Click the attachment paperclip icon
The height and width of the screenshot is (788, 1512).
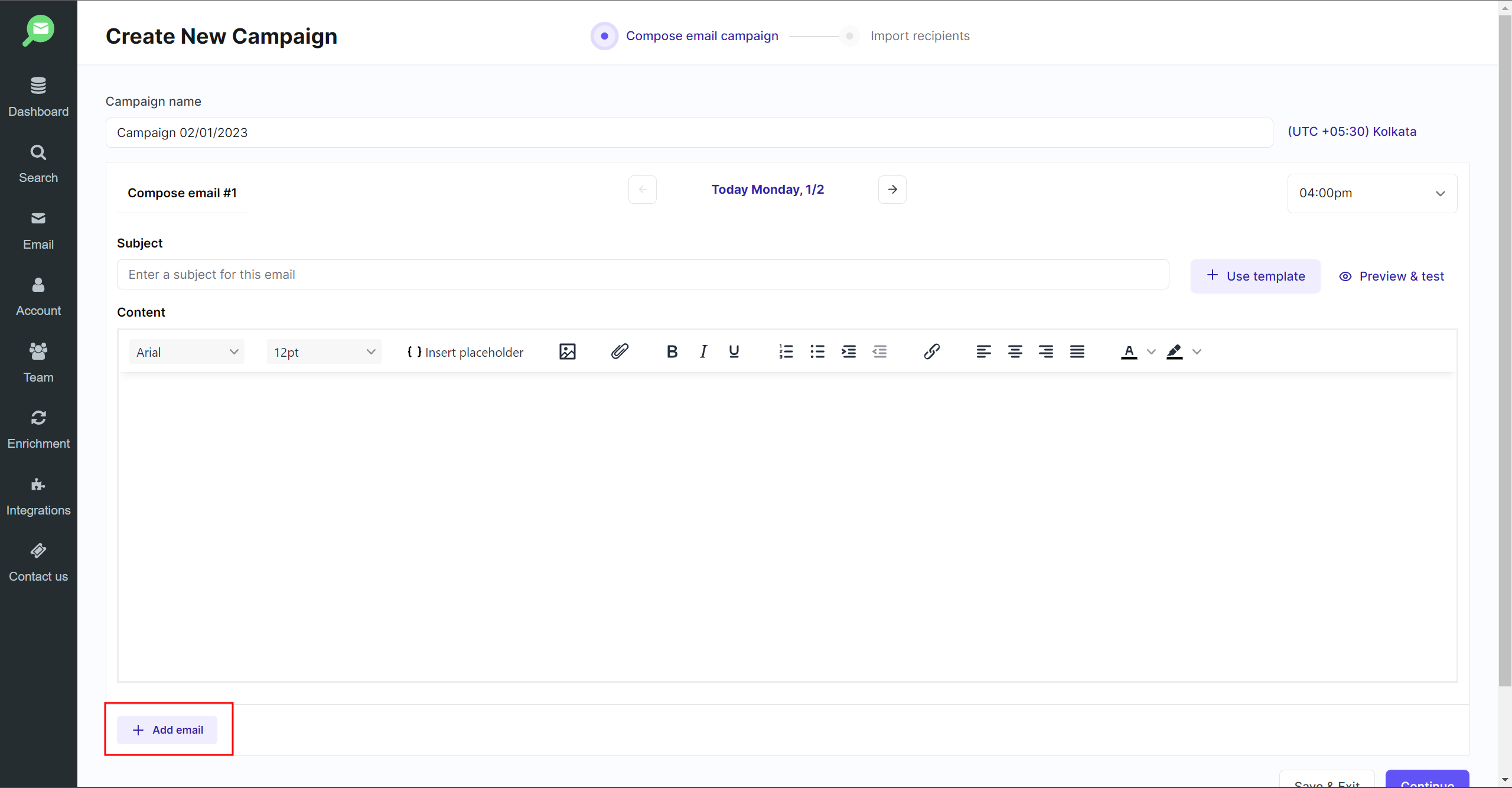click(x=619, y=352)
